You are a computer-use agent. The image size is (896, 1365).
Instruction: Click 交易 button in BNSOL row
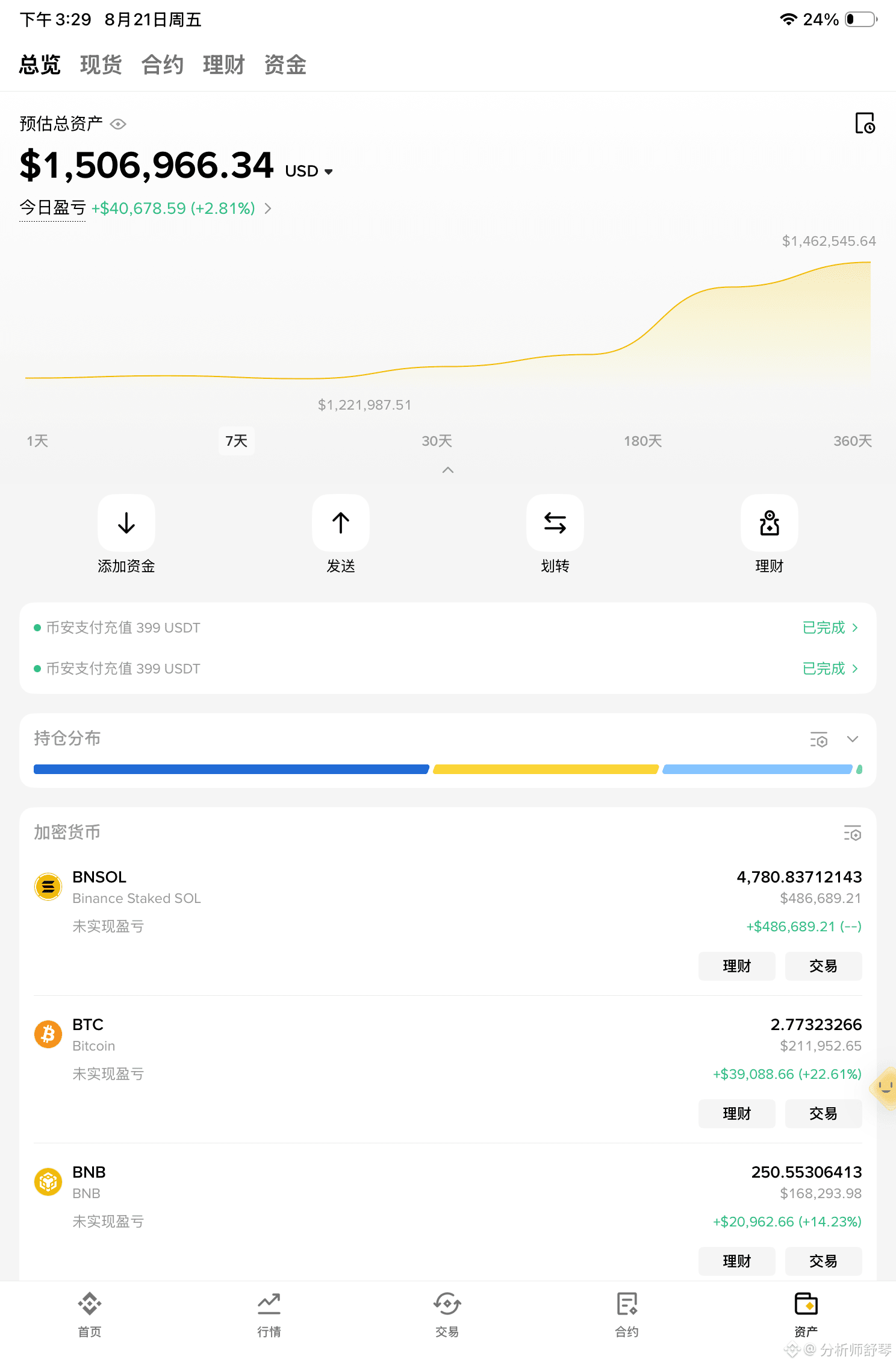coord(824,966)
